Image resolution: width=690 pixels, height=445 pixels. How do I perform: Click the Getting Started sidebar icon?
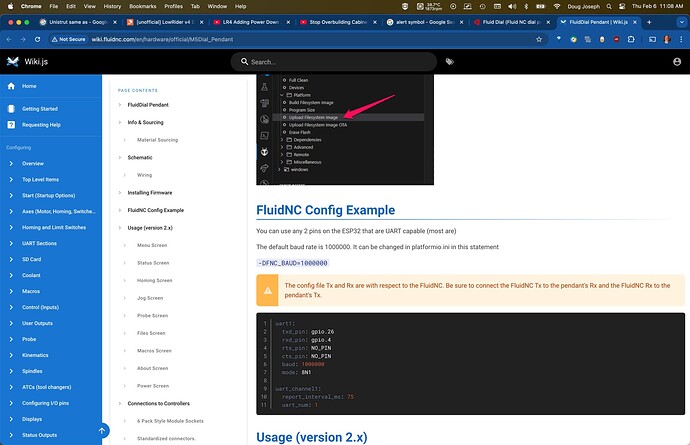click(x=11, y=109)
